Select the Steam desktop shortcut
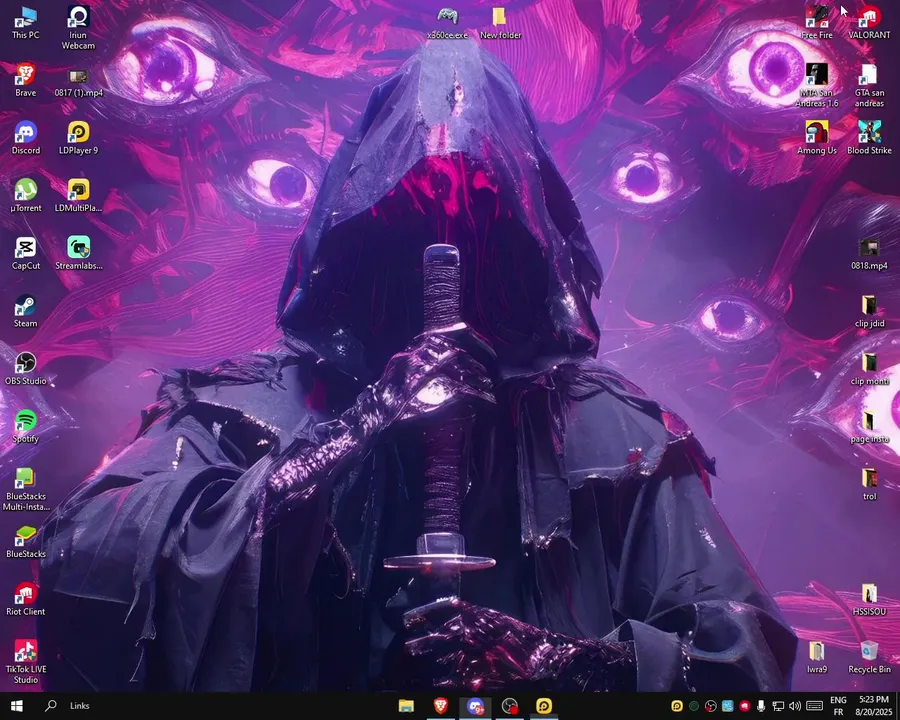900x720 pixels. pyautogui.click(x=26, y=311)
